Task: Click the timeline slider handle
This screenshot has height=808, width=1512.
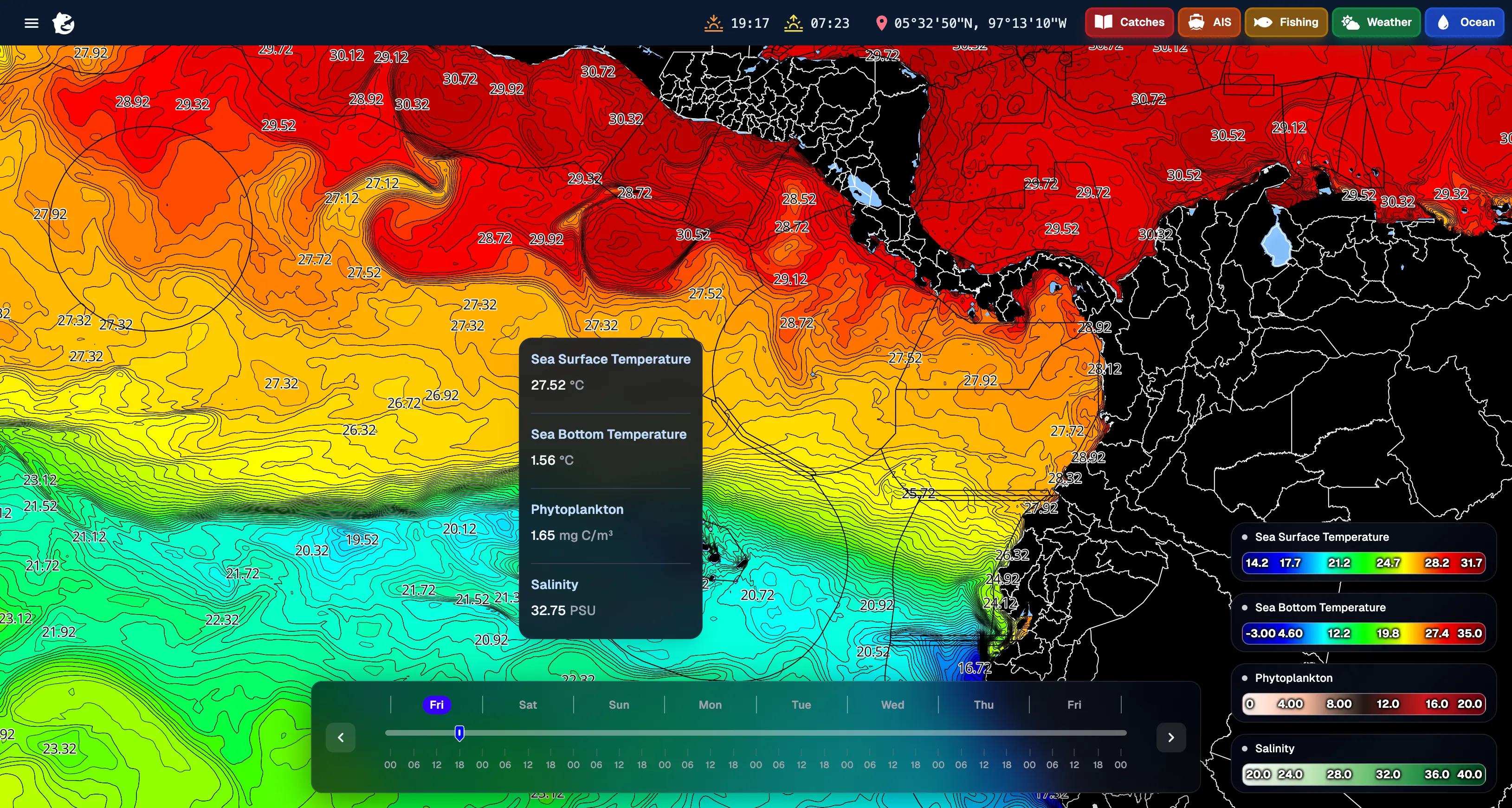Action: (x=459, y=732)
